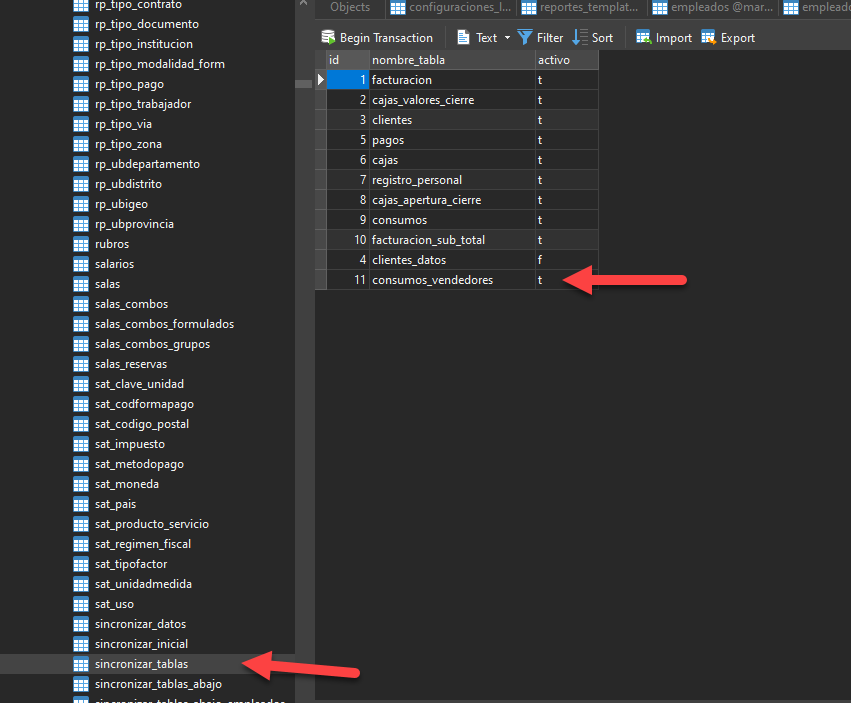Switch to the Objects tab
This screenshot has height=703, width=851.
[349, 8]
